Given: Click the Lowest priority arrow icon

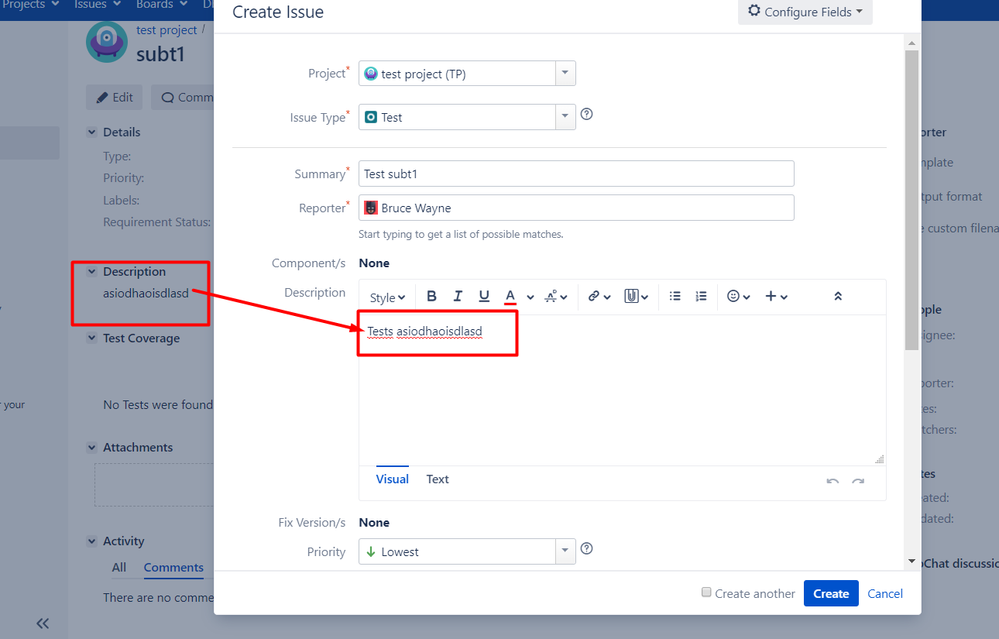Looking at the screenshot, I should pyautogui.click(x=371, y=552).
